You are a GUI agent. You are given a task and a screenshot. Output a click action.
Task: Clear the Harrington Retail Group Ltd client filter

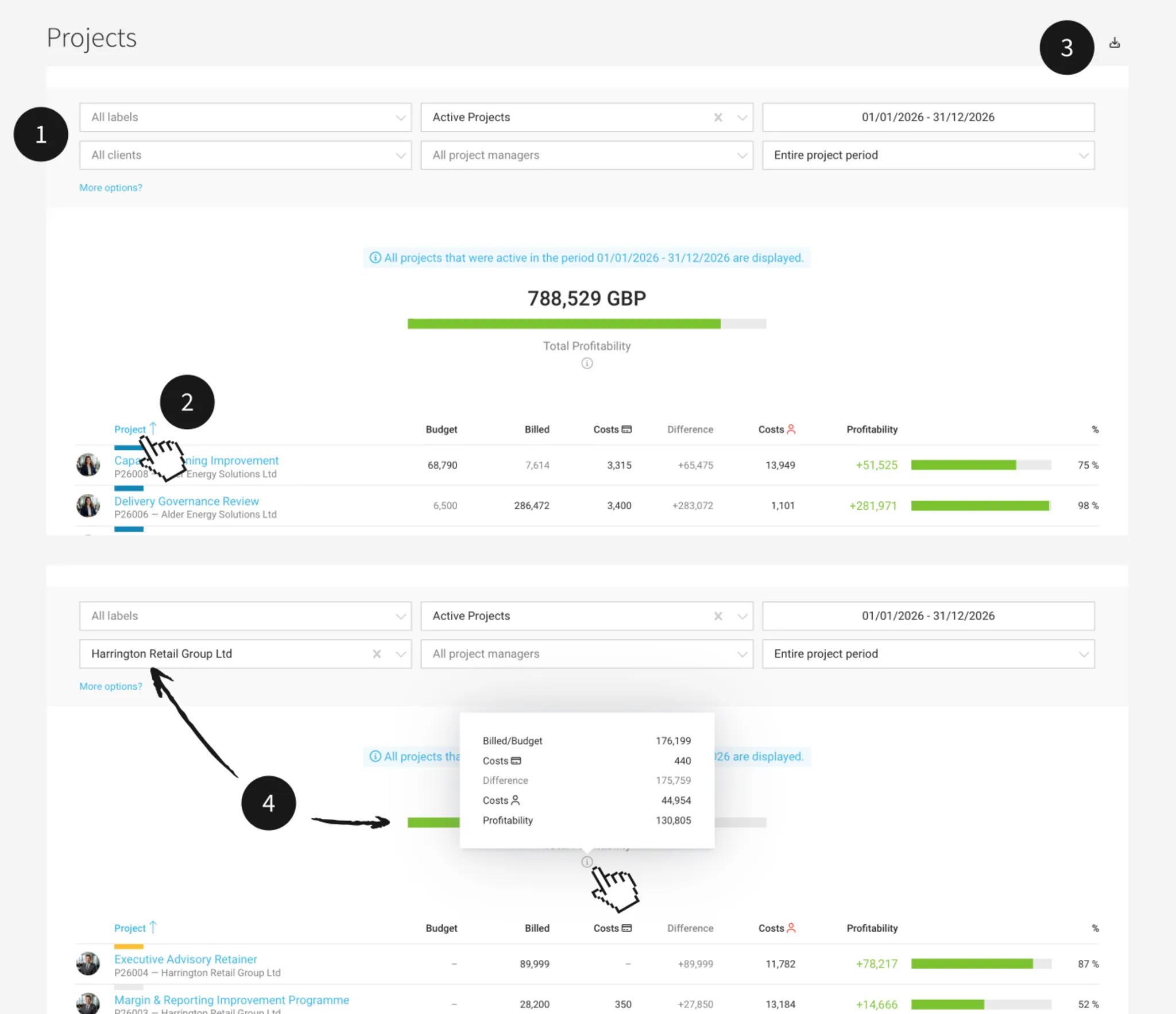click(377, 654)
